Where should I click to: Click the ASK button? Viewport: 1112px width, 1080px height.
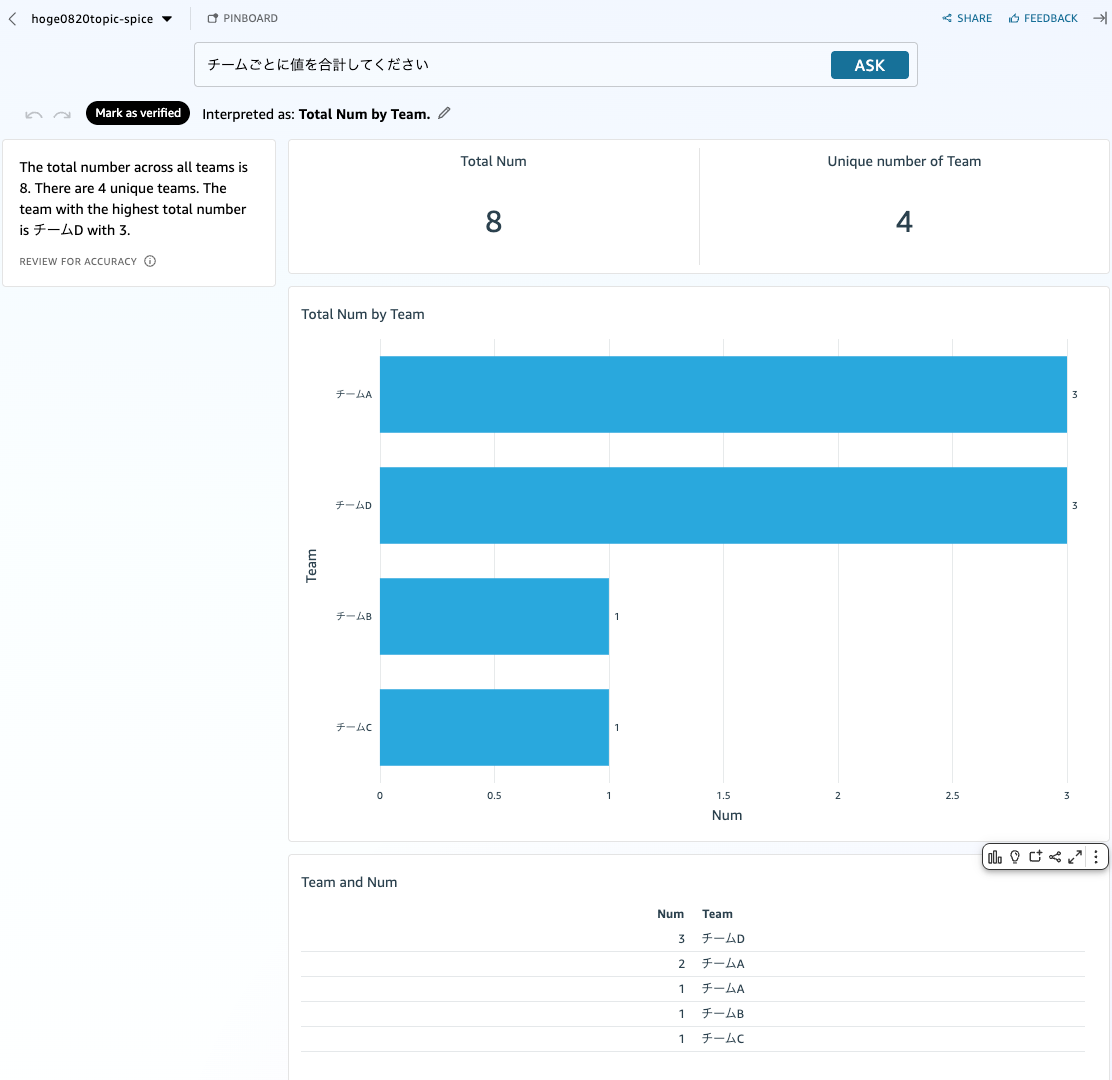coord(869,65)
